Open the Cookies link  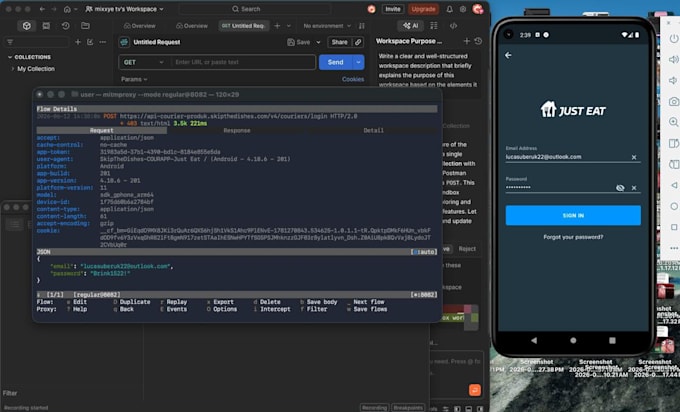[353, 79]
